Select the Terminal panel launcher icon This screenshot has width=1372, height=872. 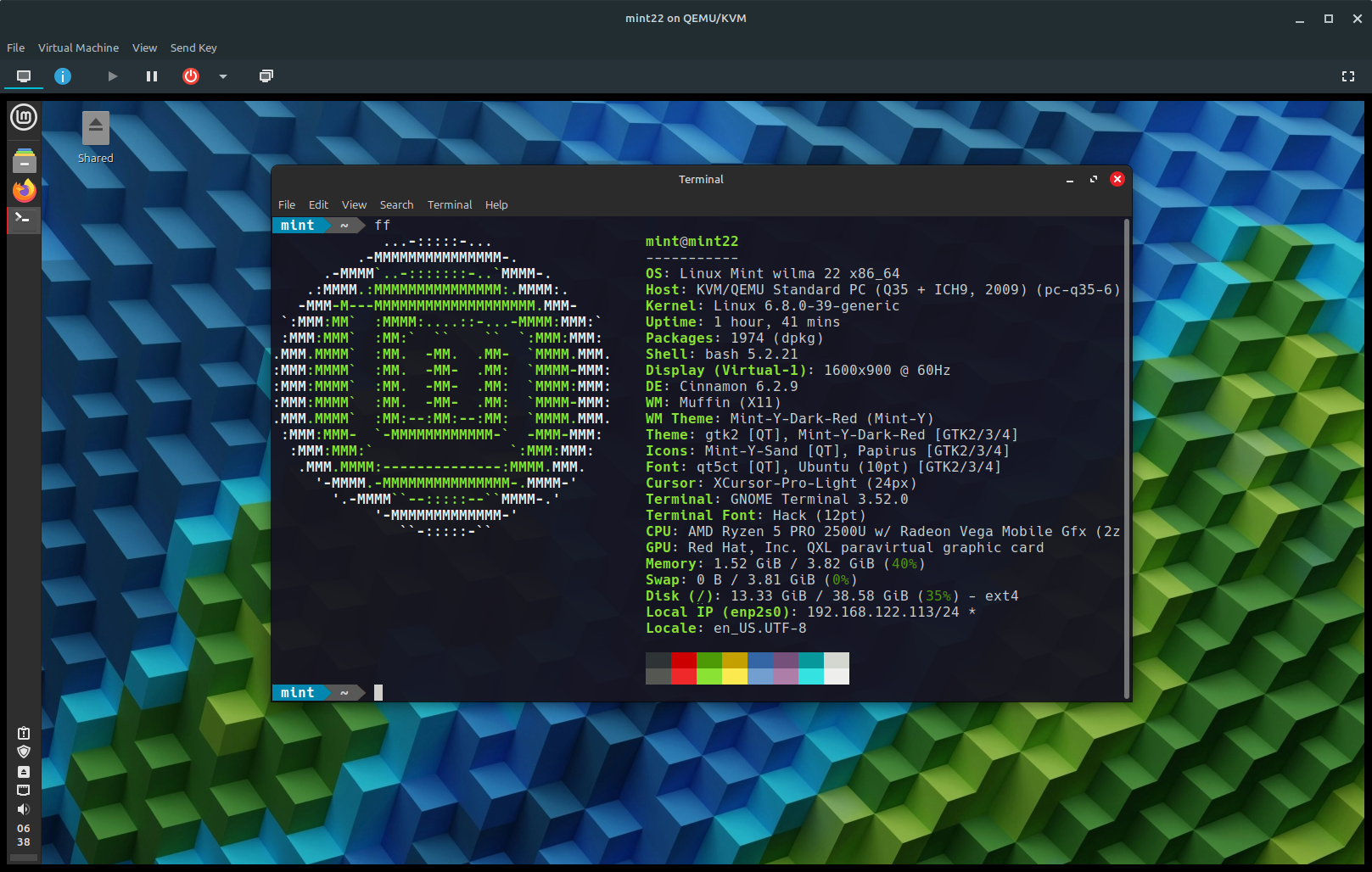pyautogui.click(x=24, y=219)
